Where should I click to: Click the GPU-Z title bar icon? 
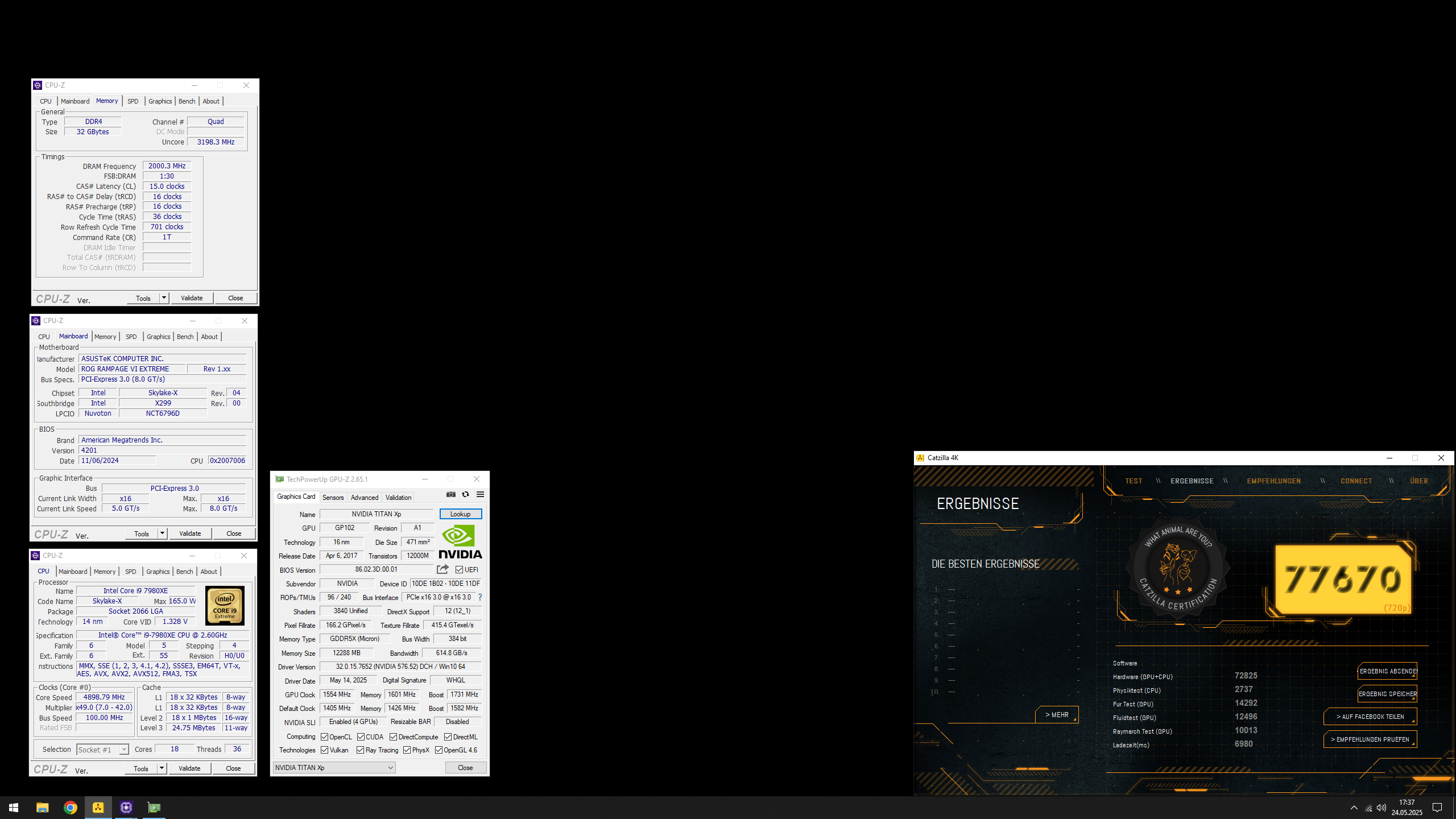[279, 479]
